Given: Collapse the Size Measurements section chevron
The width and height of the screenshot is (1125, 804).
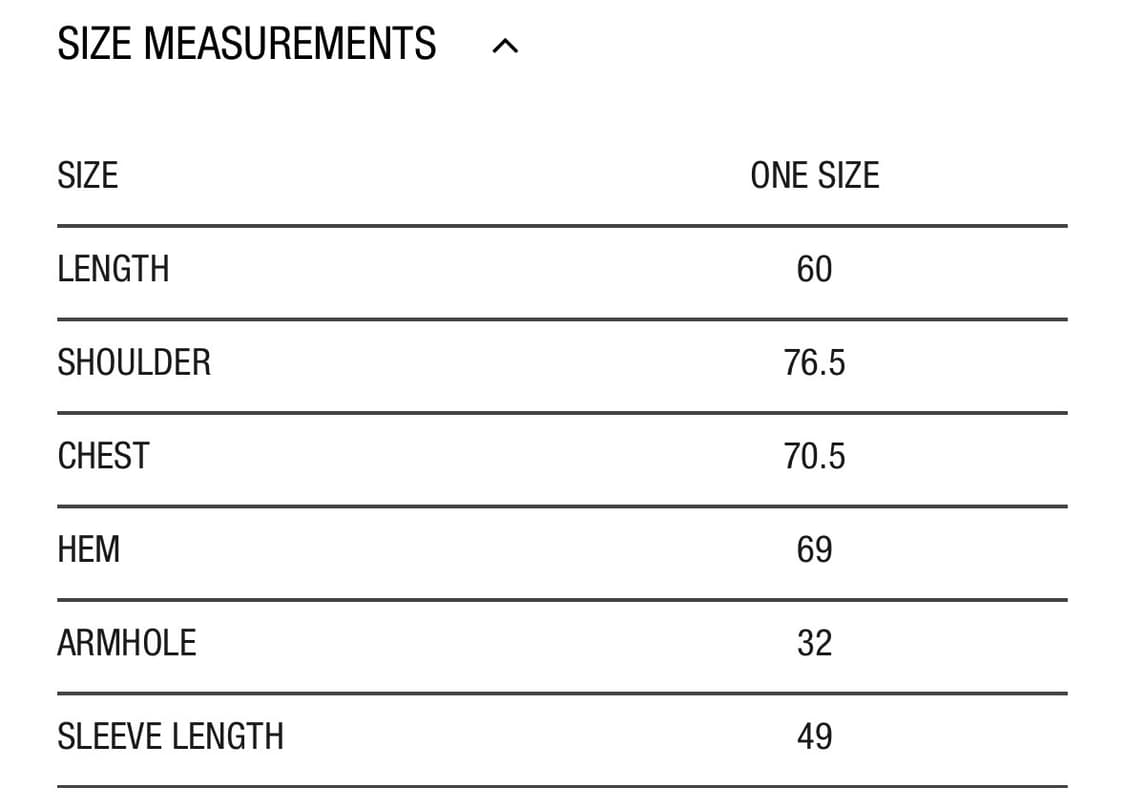Looking at the screenshot, I should [505, 46].
